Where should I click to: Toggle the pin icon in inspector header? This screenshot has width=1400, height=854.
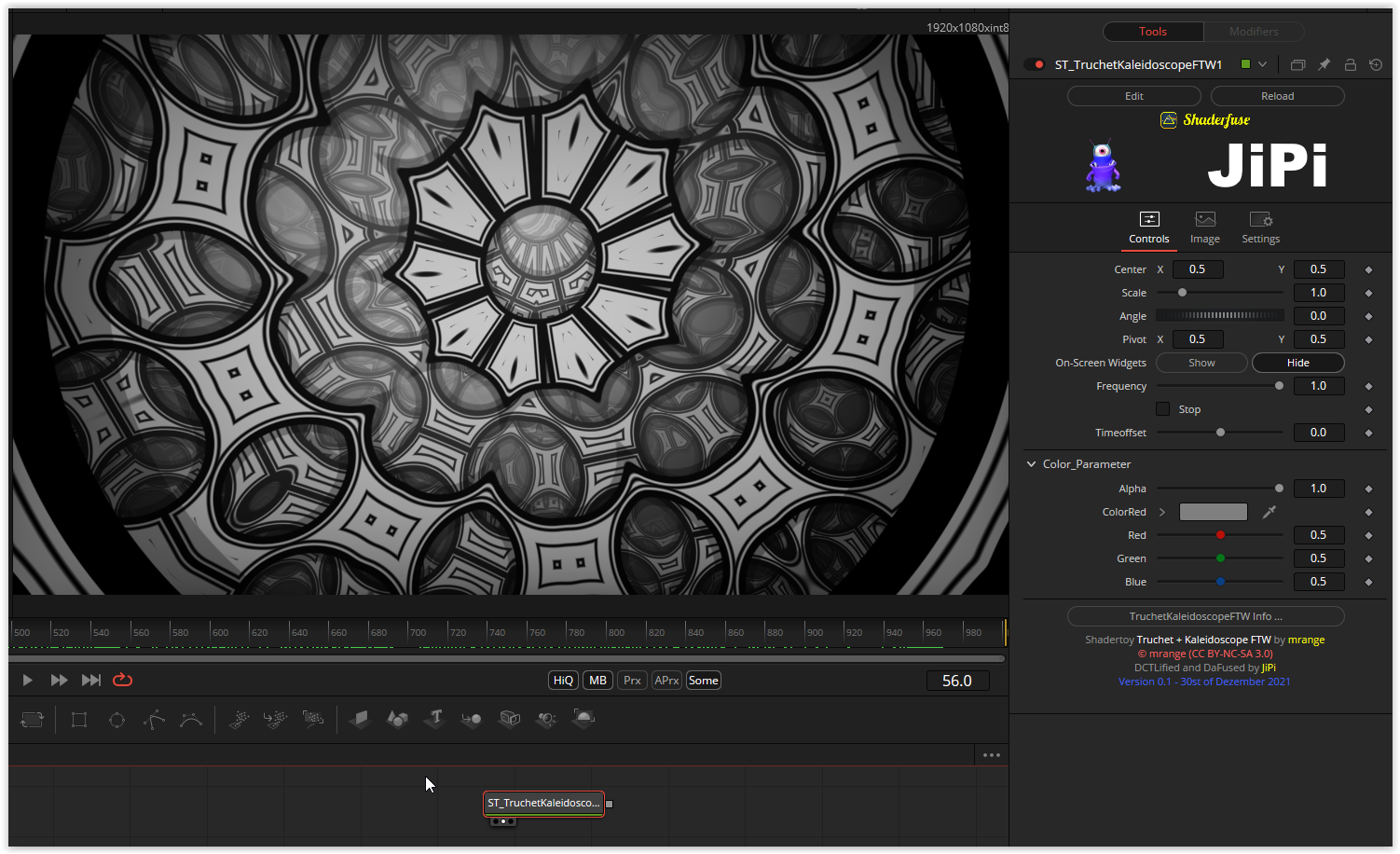pyautogui.click(x=1324, y=64)
